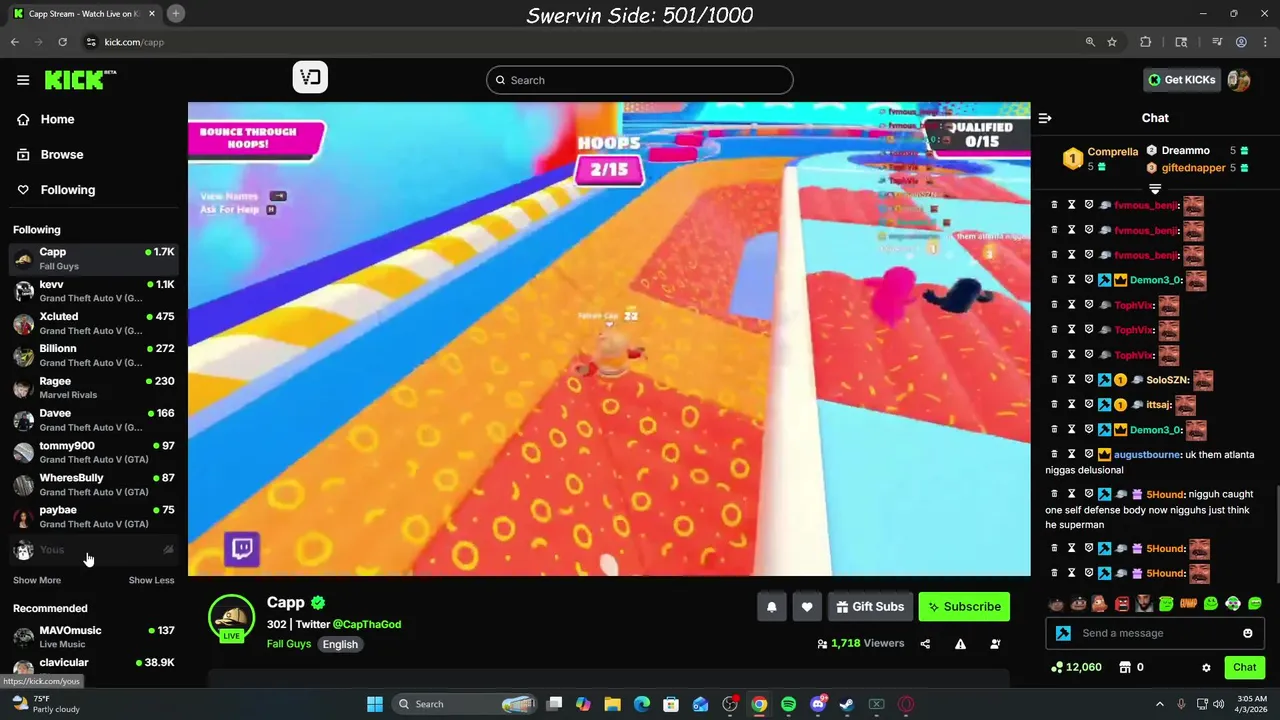The image size is (1280, 720).
Task: Open the @CapThaGod Twitter link
Action: [367, 624]
